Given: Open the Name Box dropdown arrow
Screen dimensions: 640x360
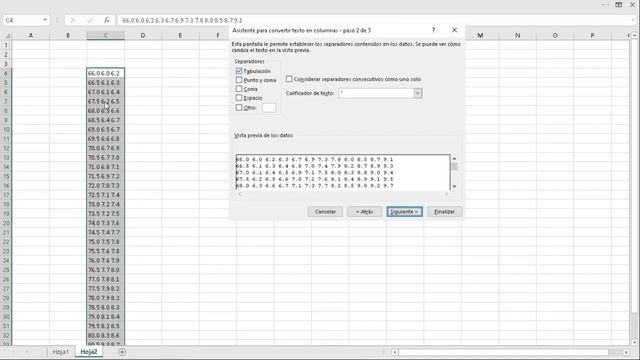Looking at the screenshot, I should click(45, 20).
